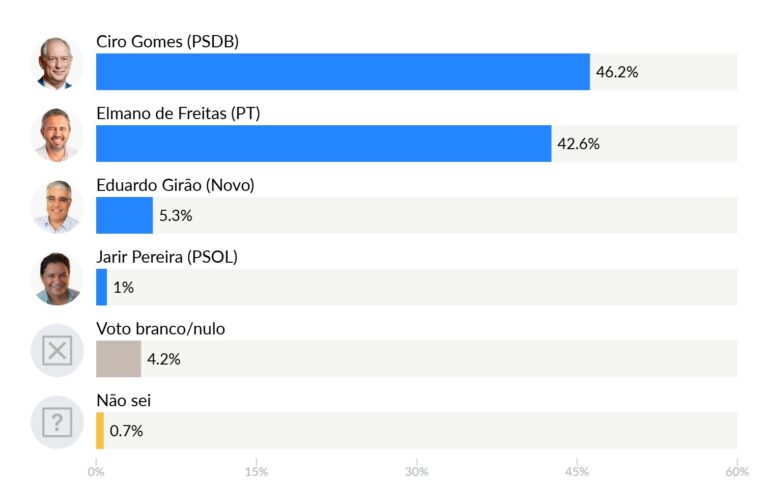Click the 45% axis tick label
This screenshot has height=504, width=768.
pyautogui.click(x=577, y=471)
